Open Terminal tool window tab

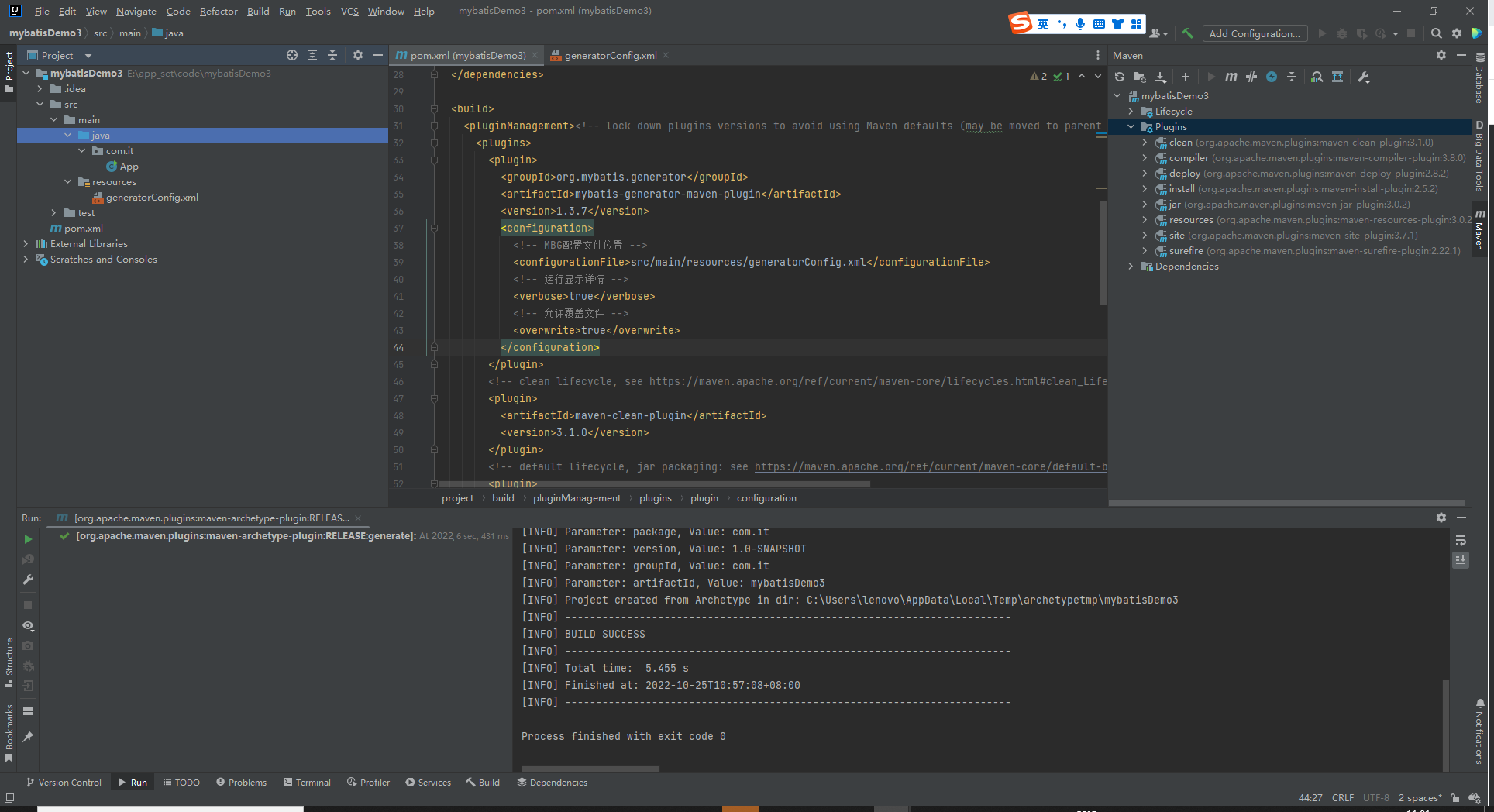pyautogui.click(x=307, y=783)
